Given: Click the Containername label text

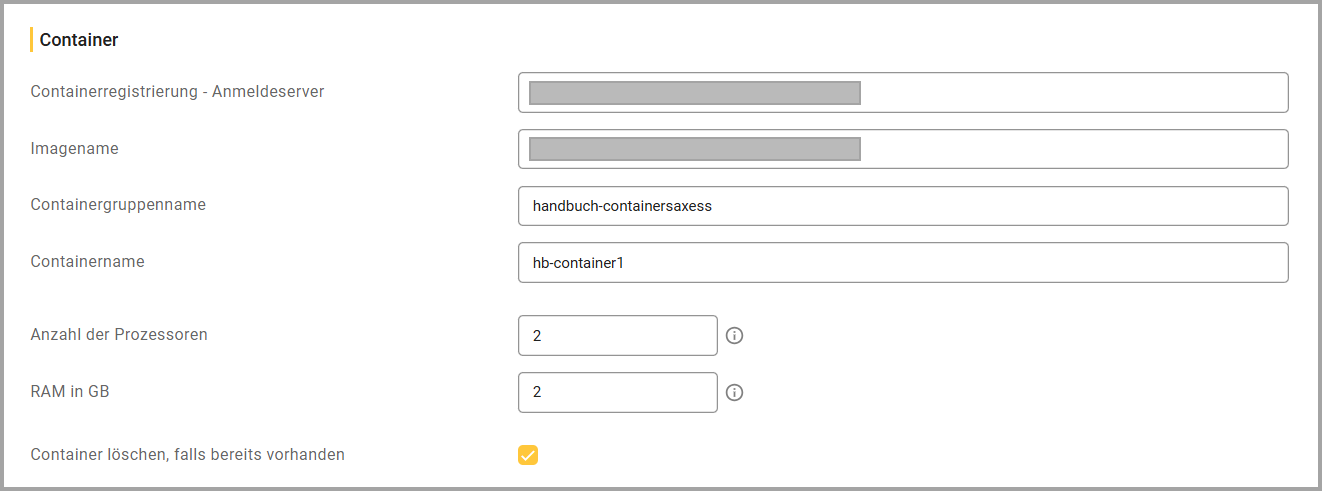Looking at the screenshot, I should pyautogui.click(x=88, y=262).
